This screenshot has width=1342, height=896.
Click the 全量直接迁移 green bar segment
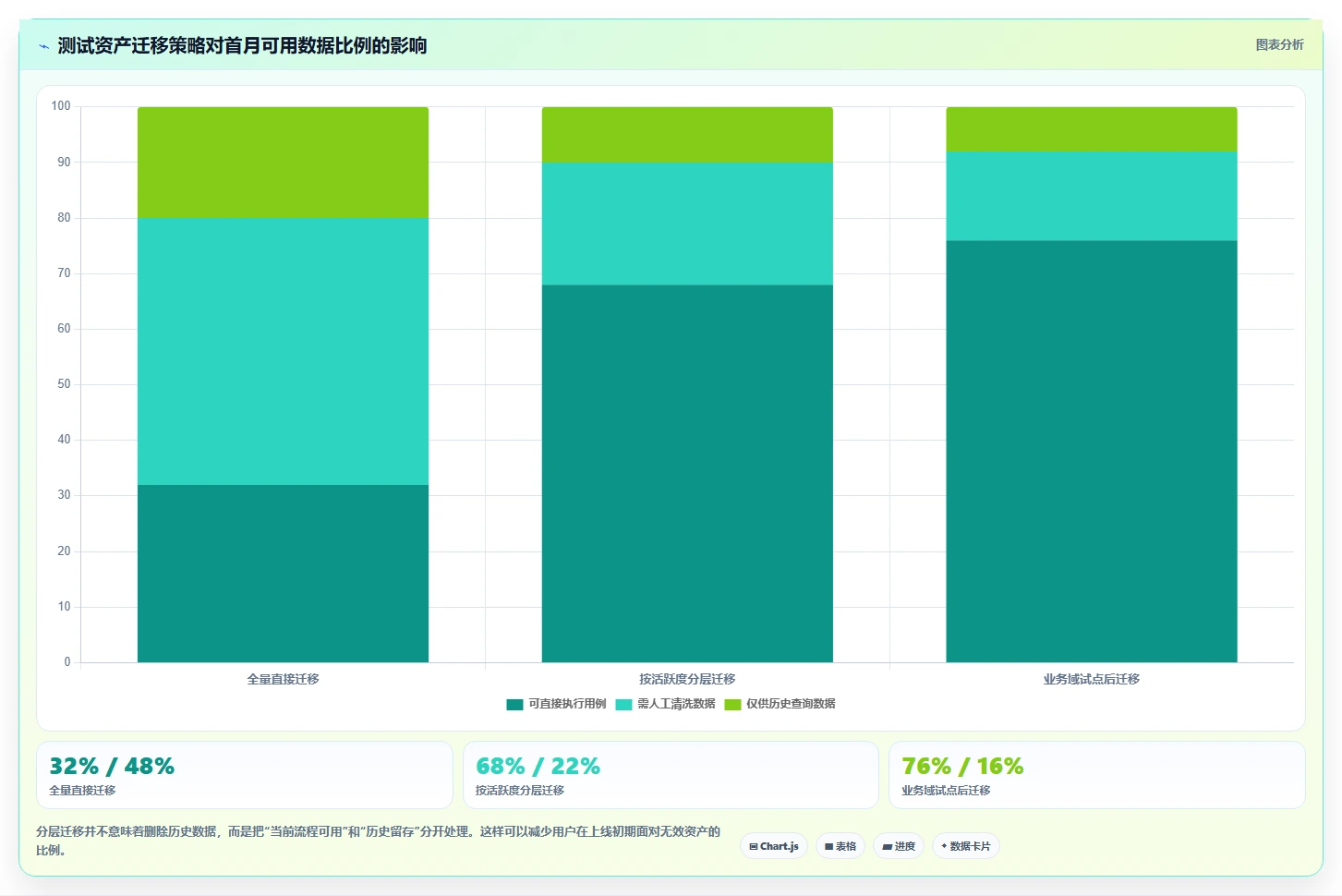[x=283, y=163]
